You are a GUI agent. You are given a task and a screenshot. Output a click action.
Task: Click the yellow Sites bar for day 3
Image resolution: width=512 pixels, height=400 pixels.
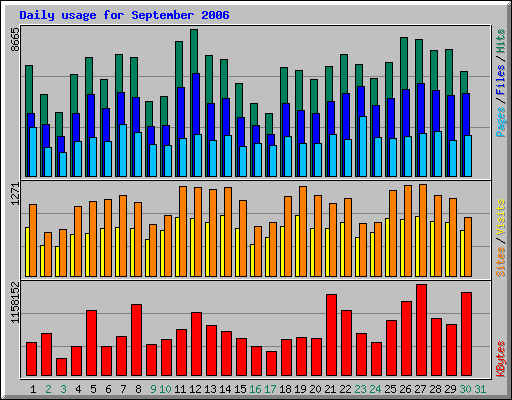57,261
